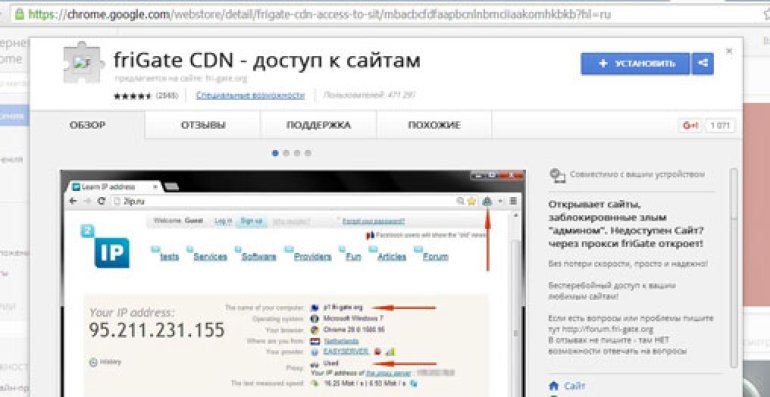Click the home icon next to Сайт
Image resolution: width=770 pixels, height=397 pixels.
(x=554, y=386)
